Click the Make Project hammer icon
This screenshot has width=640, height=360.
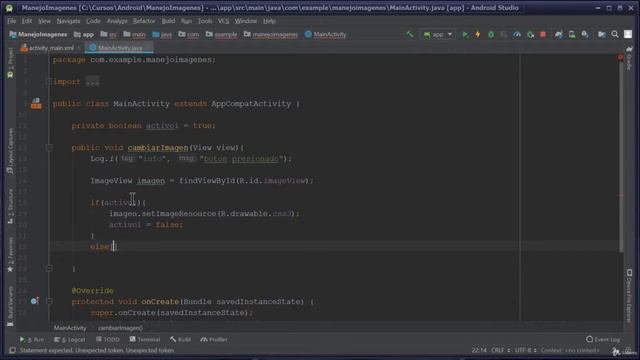(409, 35)
